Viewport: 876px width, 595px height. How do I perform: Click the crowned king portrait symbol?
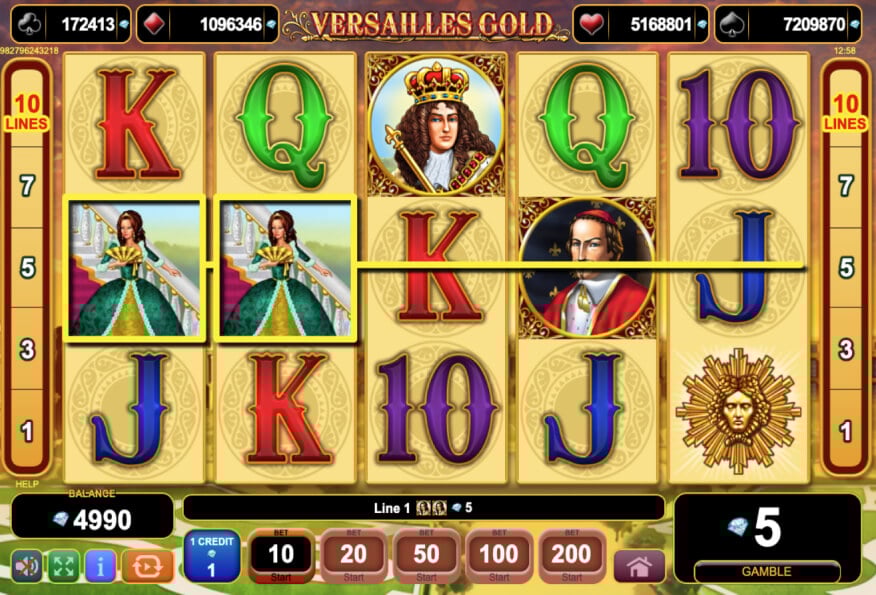[436, 125]
